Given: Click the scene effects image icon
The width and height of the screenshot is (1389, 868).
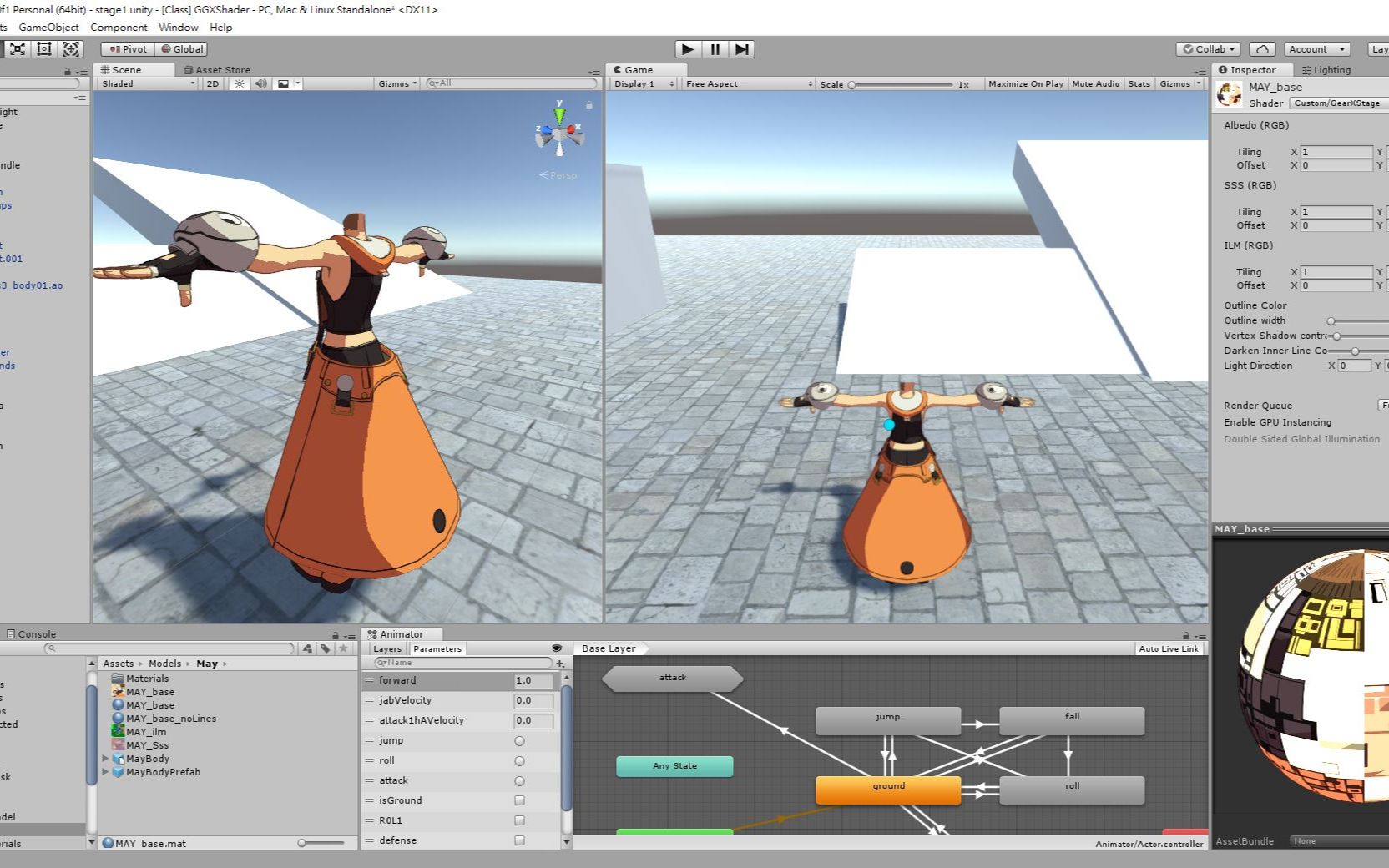Looking at the screenshot, I should click(x=283, y=83).
